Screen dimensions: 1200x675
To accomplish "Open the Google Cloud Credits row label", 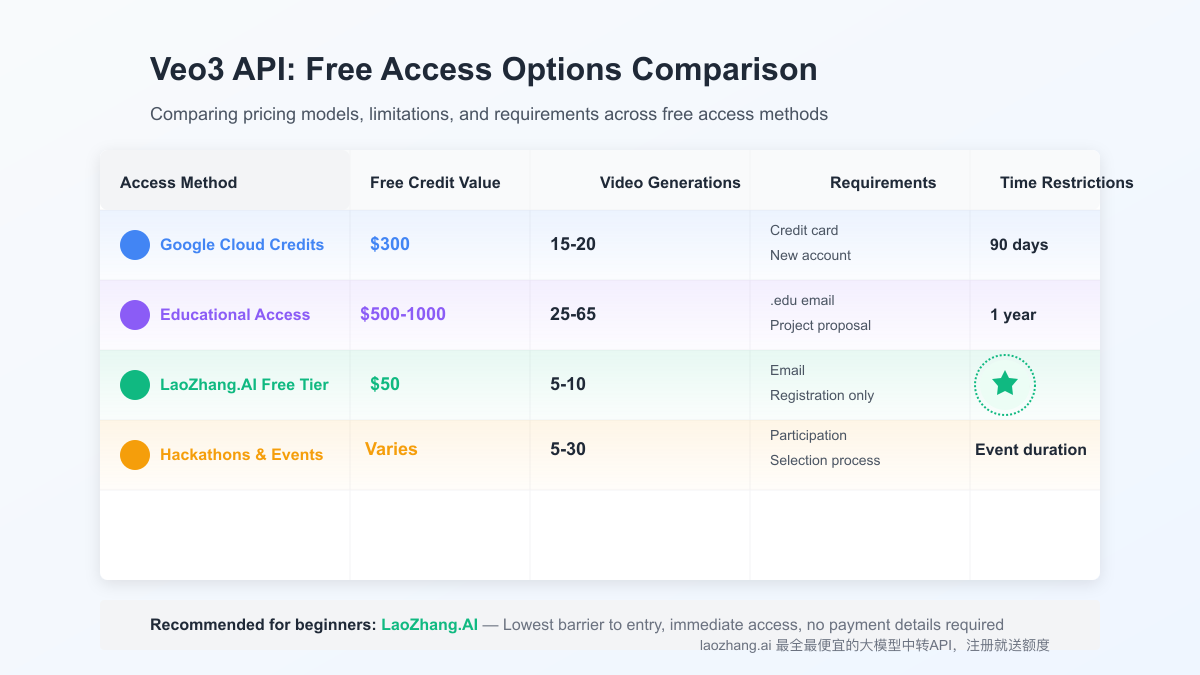I will [x=242, y=245].
